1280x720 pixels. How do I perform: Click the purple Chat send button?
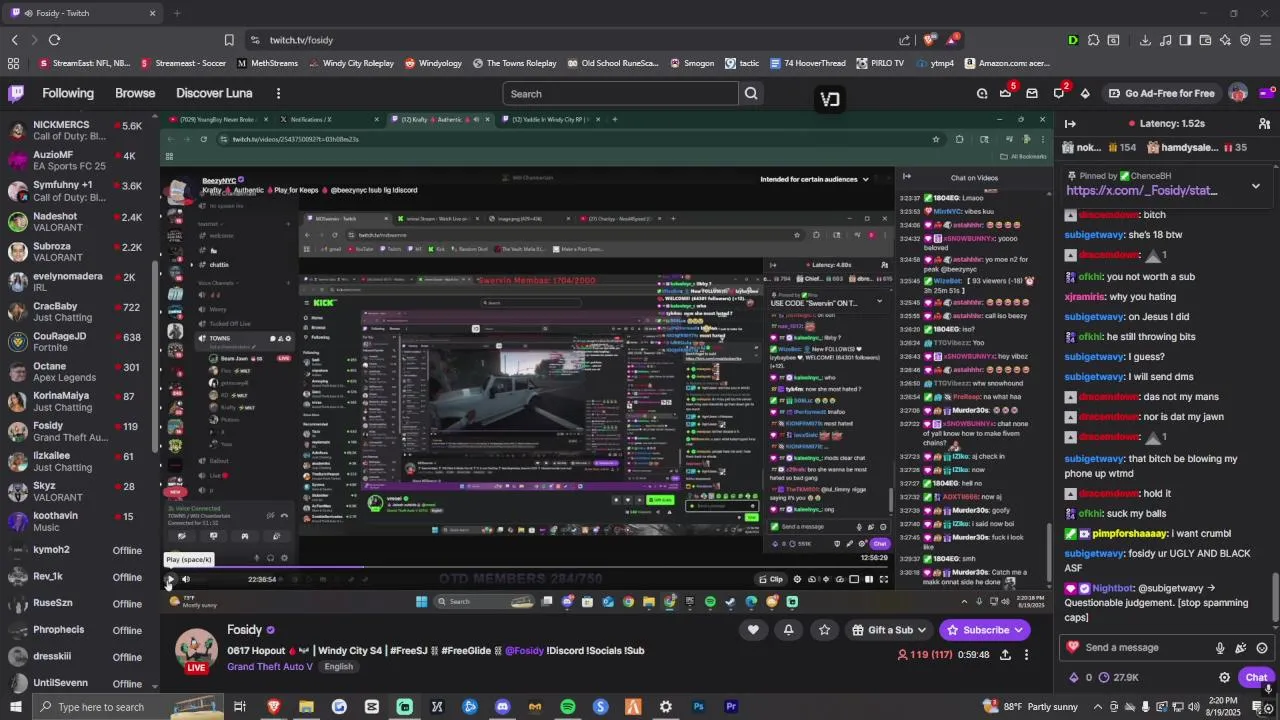pos(1257,678)
